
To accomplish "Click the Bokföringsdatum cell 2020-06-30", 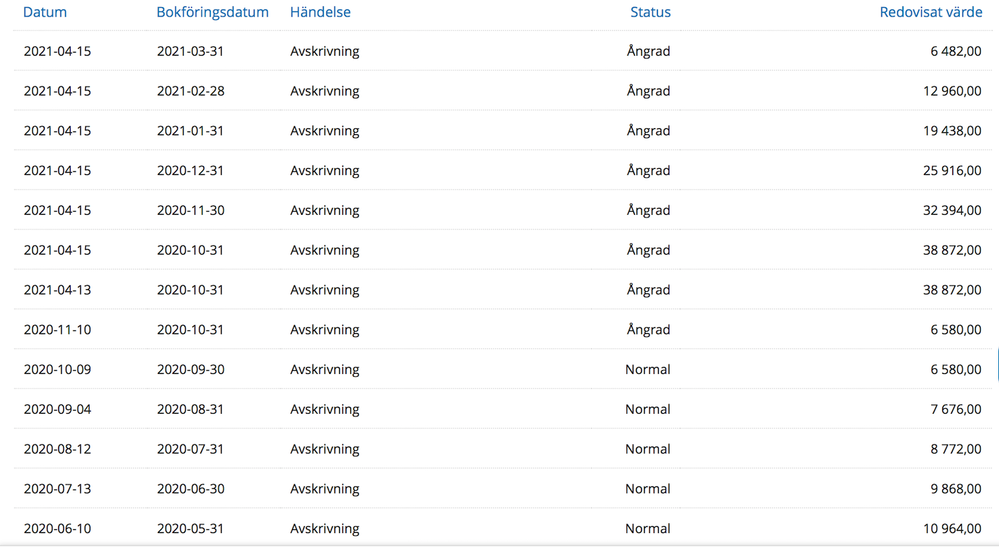I will tap(190, 489).
